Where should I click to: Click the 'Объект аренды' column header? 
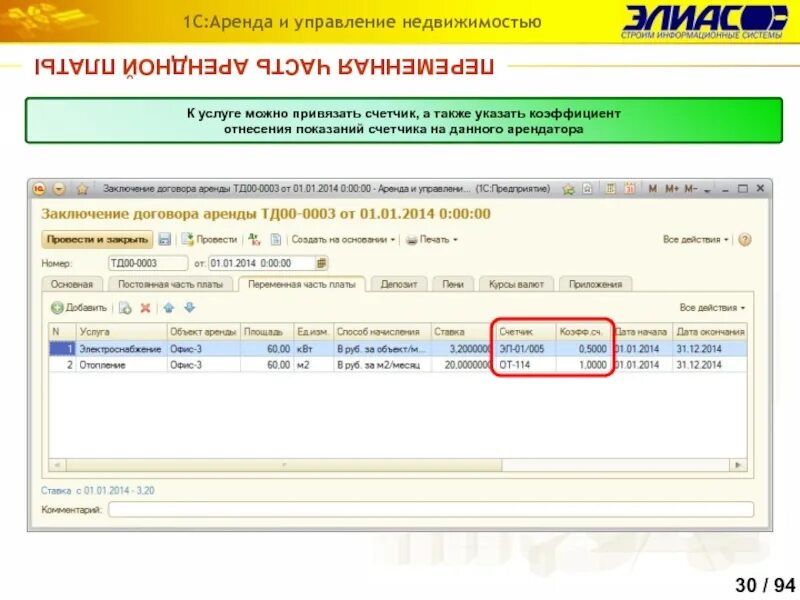203,332
